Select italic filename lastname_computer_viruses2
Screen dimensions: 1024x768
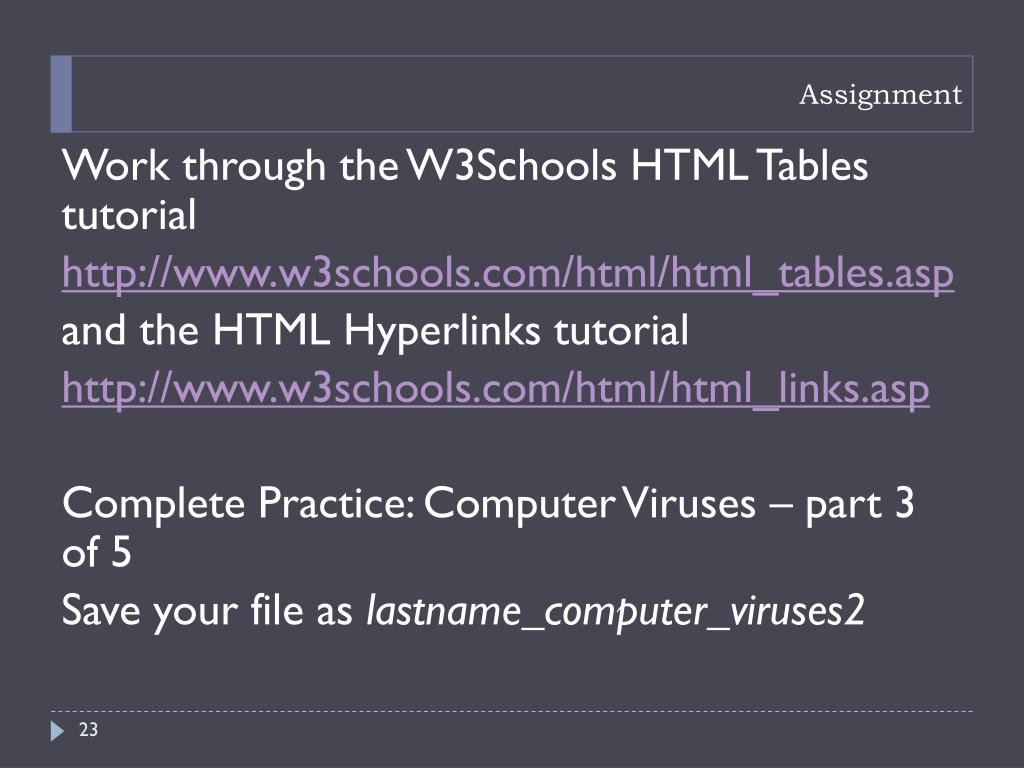pyautogui.click(x=615, y=612)
